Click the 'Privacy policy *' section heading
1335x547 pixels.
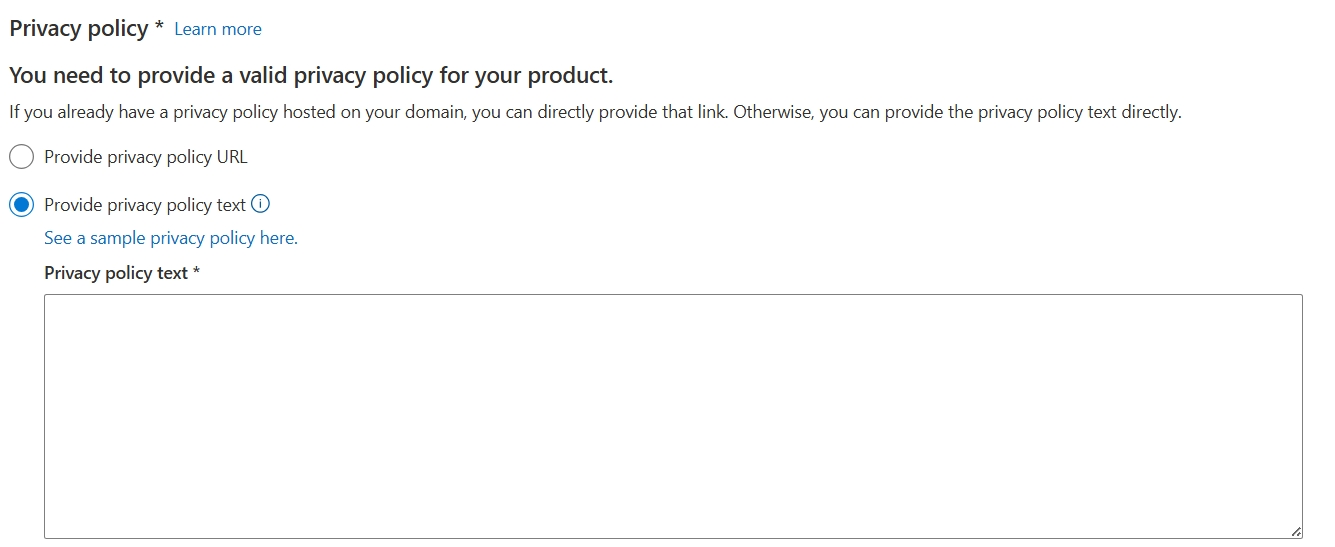(86, 29)
